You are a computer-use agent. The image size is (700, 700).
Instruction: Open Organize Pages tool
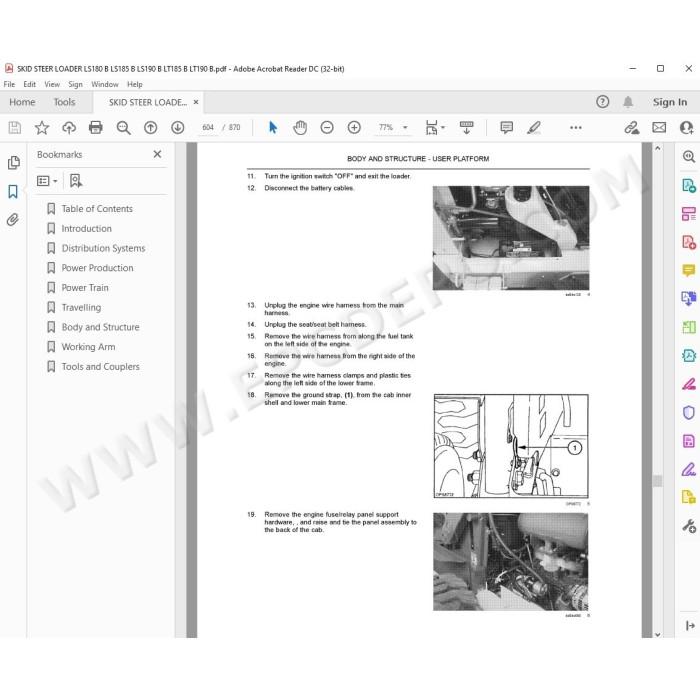[689, 214]
